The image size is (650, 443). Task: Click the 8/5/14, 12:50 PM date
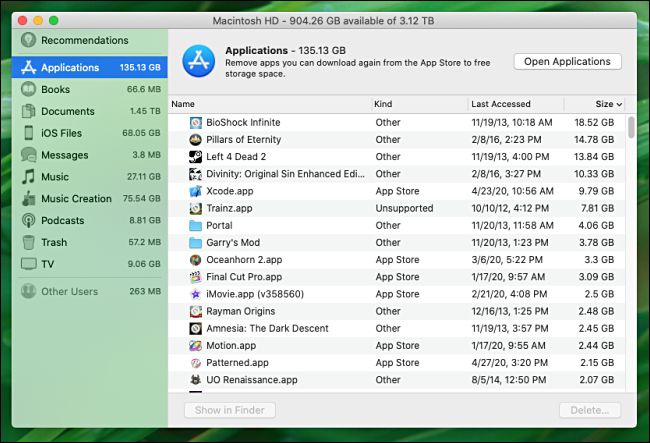[509, 380]
